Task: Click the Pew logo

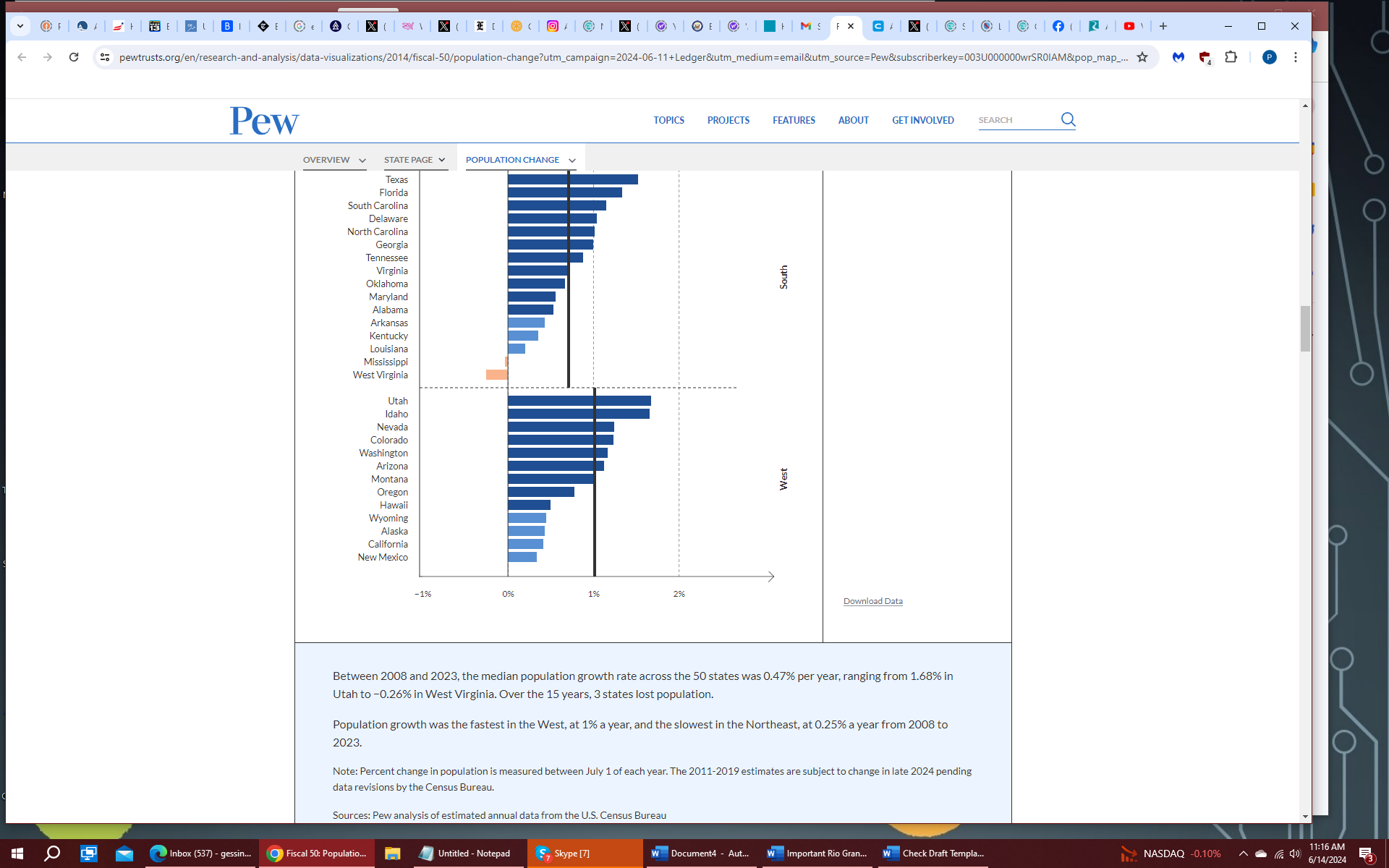Action: click(x=264, y=121)
